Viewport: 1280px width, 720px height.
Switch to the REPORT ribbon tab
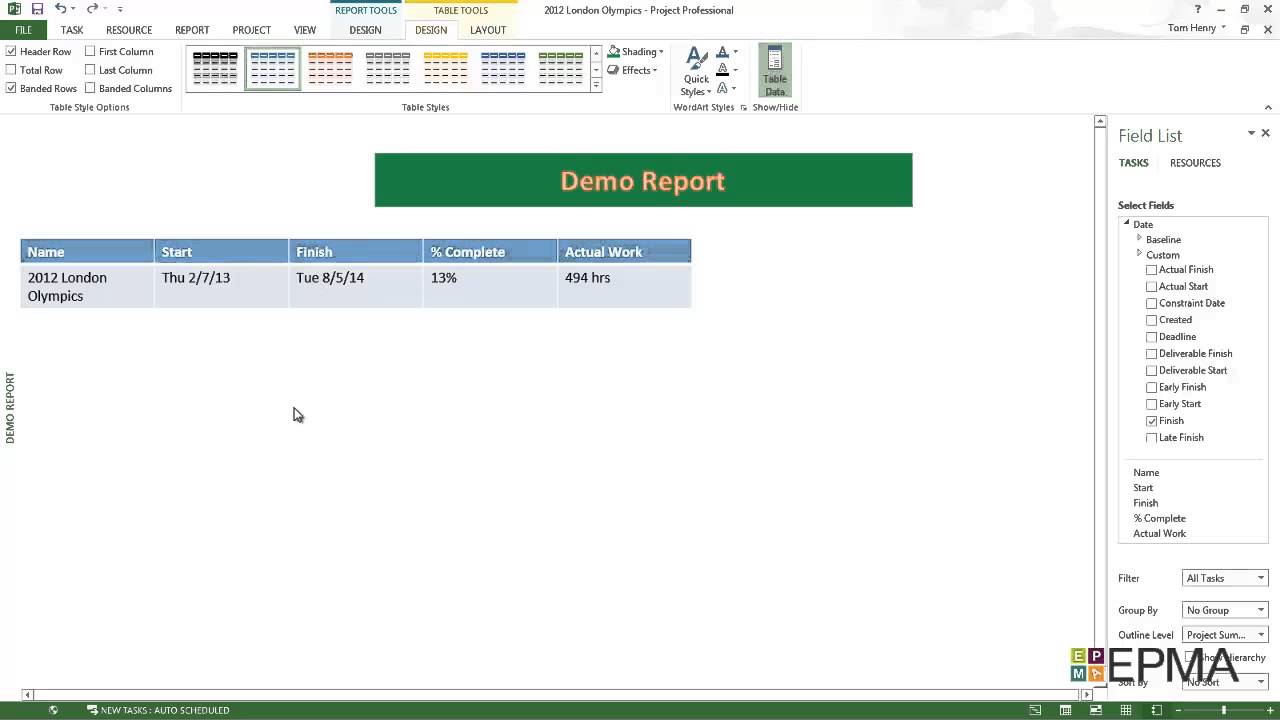tap(192, 30)
